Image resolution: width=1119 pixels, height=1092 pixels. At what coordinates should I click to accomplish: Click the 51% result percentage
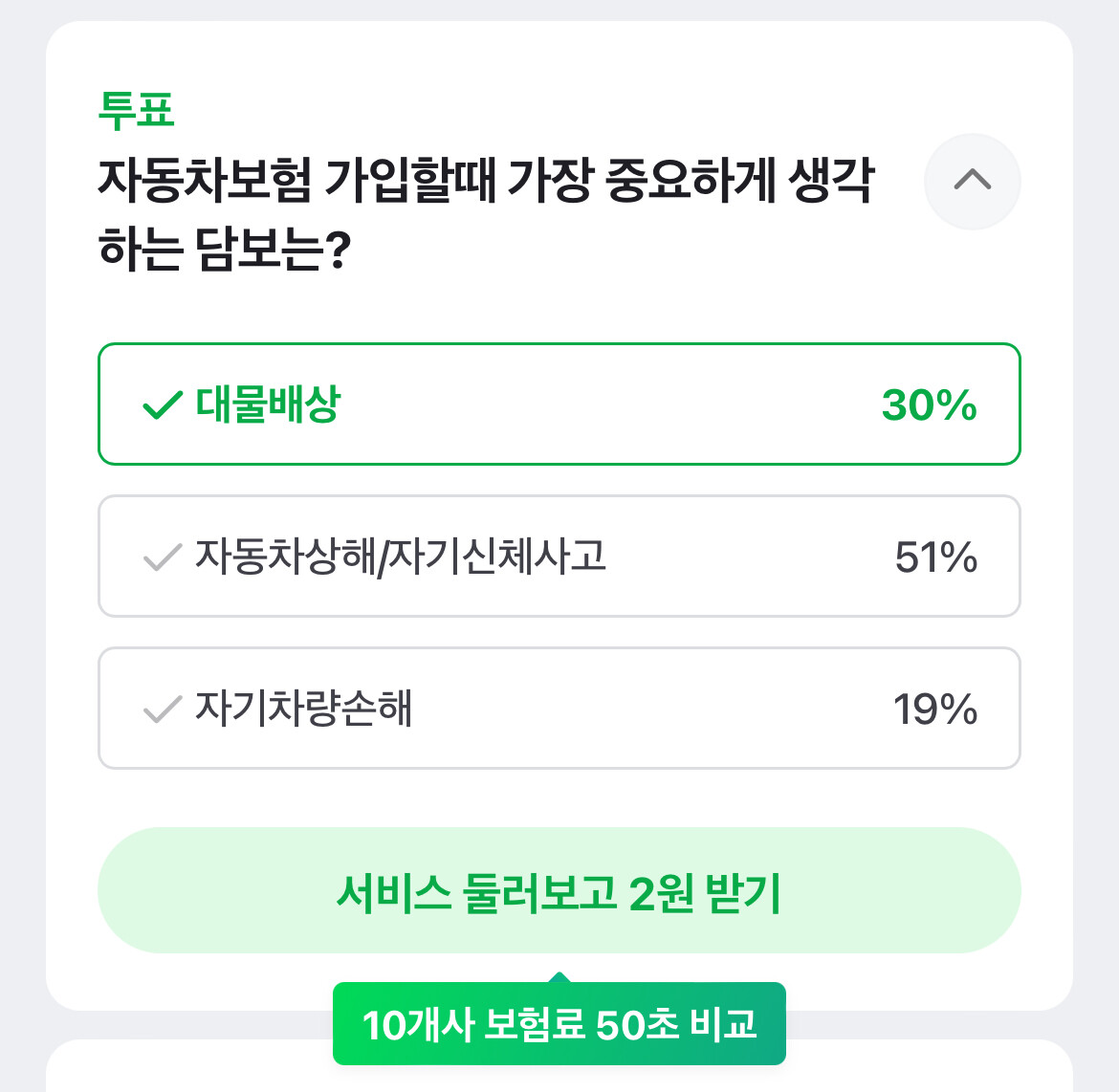pyautogui.click(x=935, y=557)
